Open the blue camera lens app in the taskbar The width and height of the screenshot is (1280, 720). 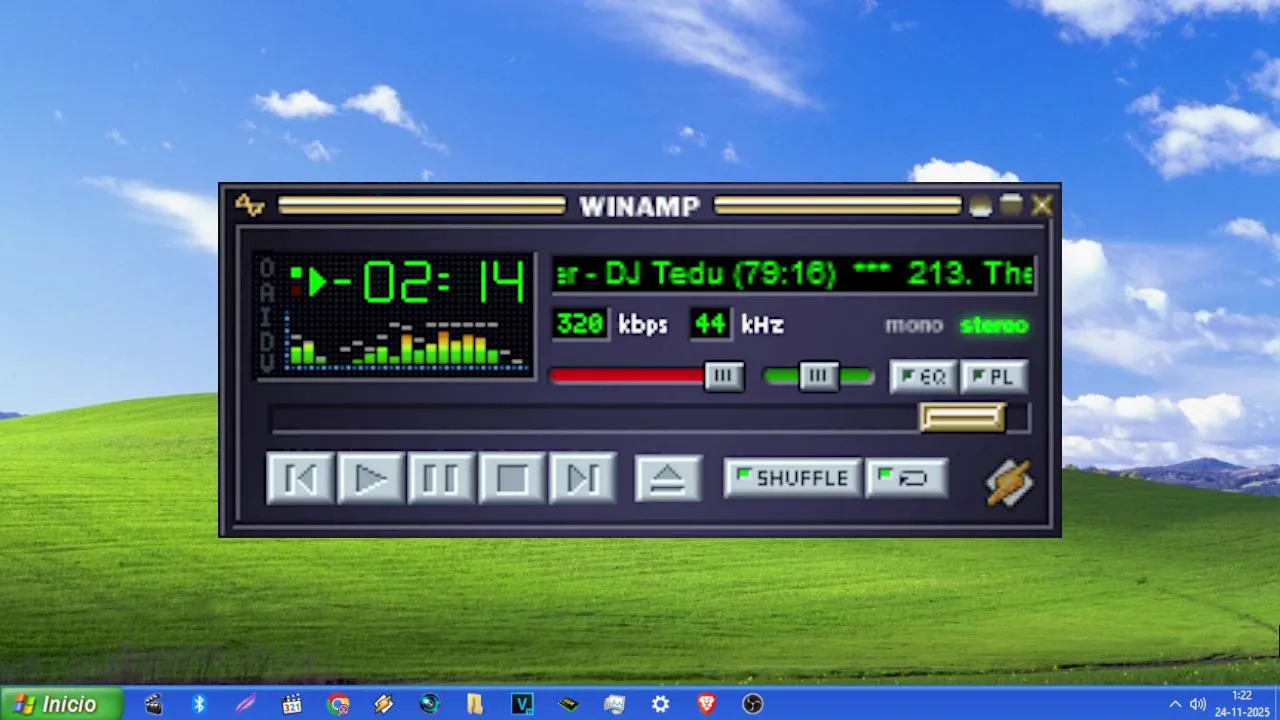coord(430,704)
